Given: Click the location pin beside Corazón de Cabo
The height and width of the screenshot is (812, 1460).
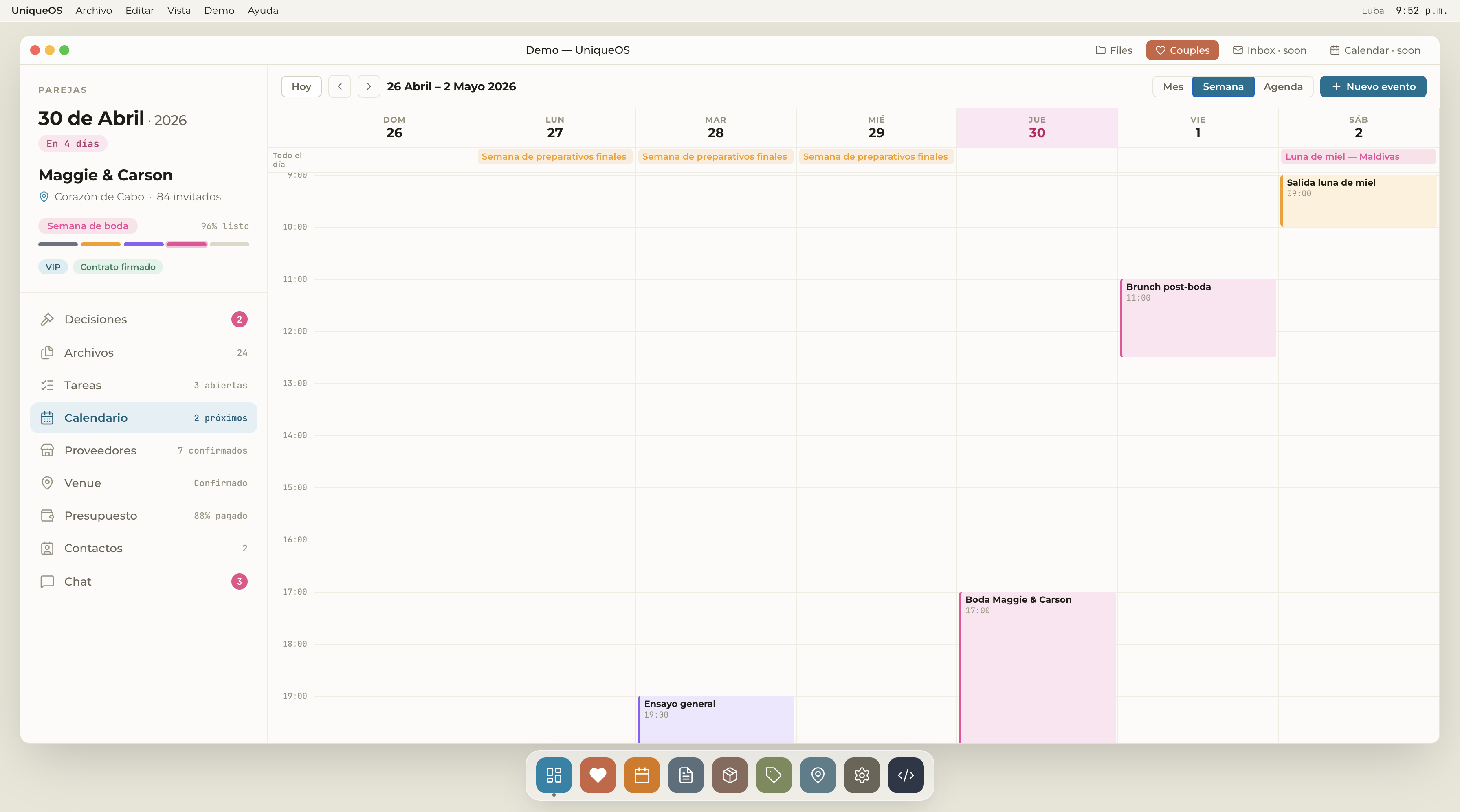Looking at the screenshot, I should tap(44, 197).
